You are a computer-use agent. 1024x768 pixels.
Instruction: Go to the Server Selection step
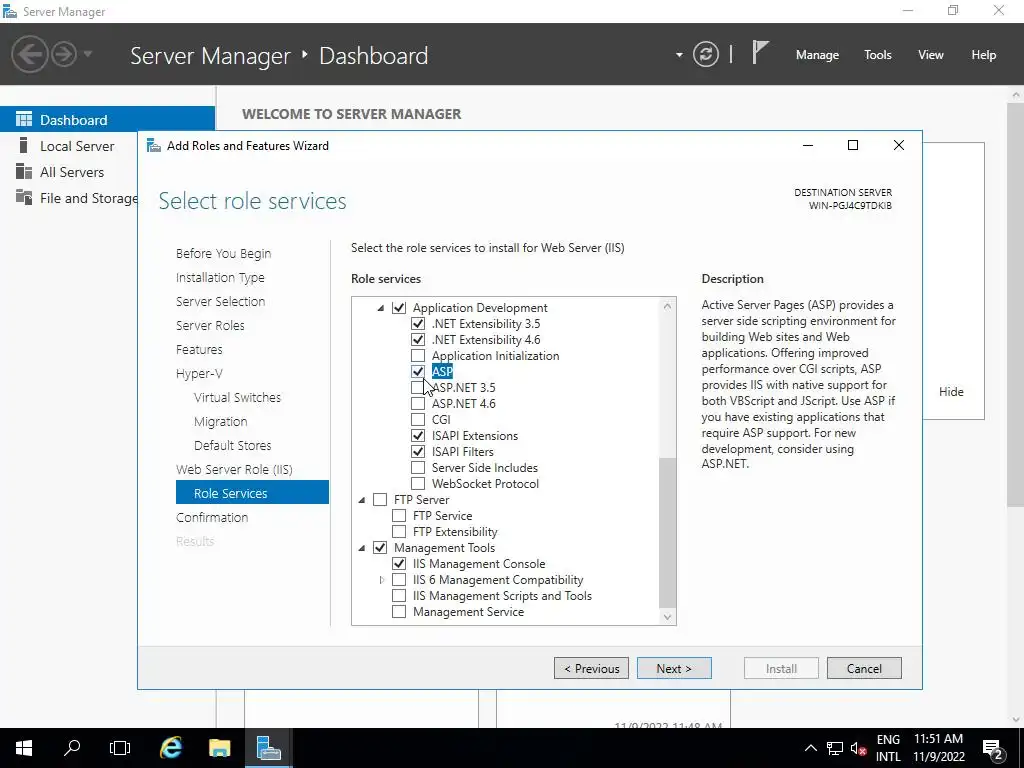[220, 302]
